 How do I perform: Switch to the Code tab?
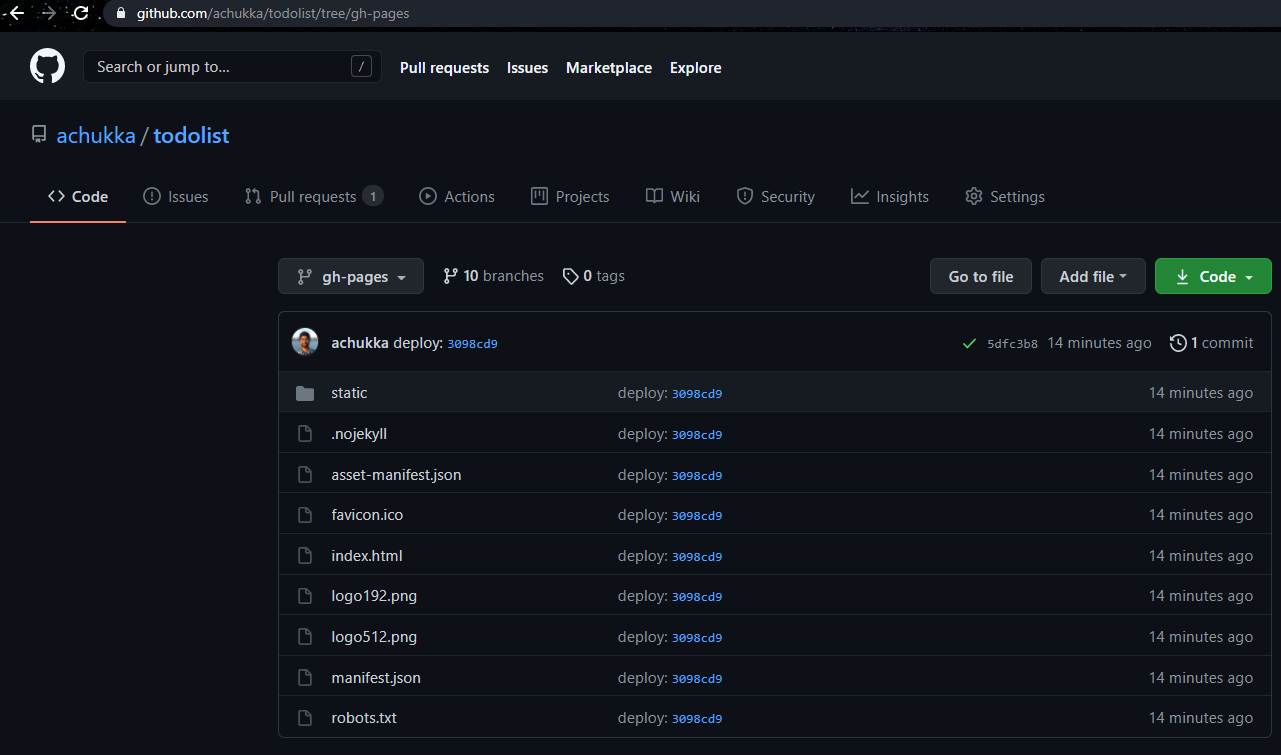(78, 197)
